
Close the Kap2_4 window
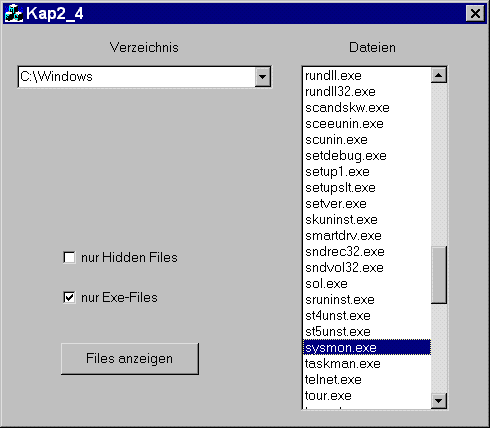click(x=475, y=14)
